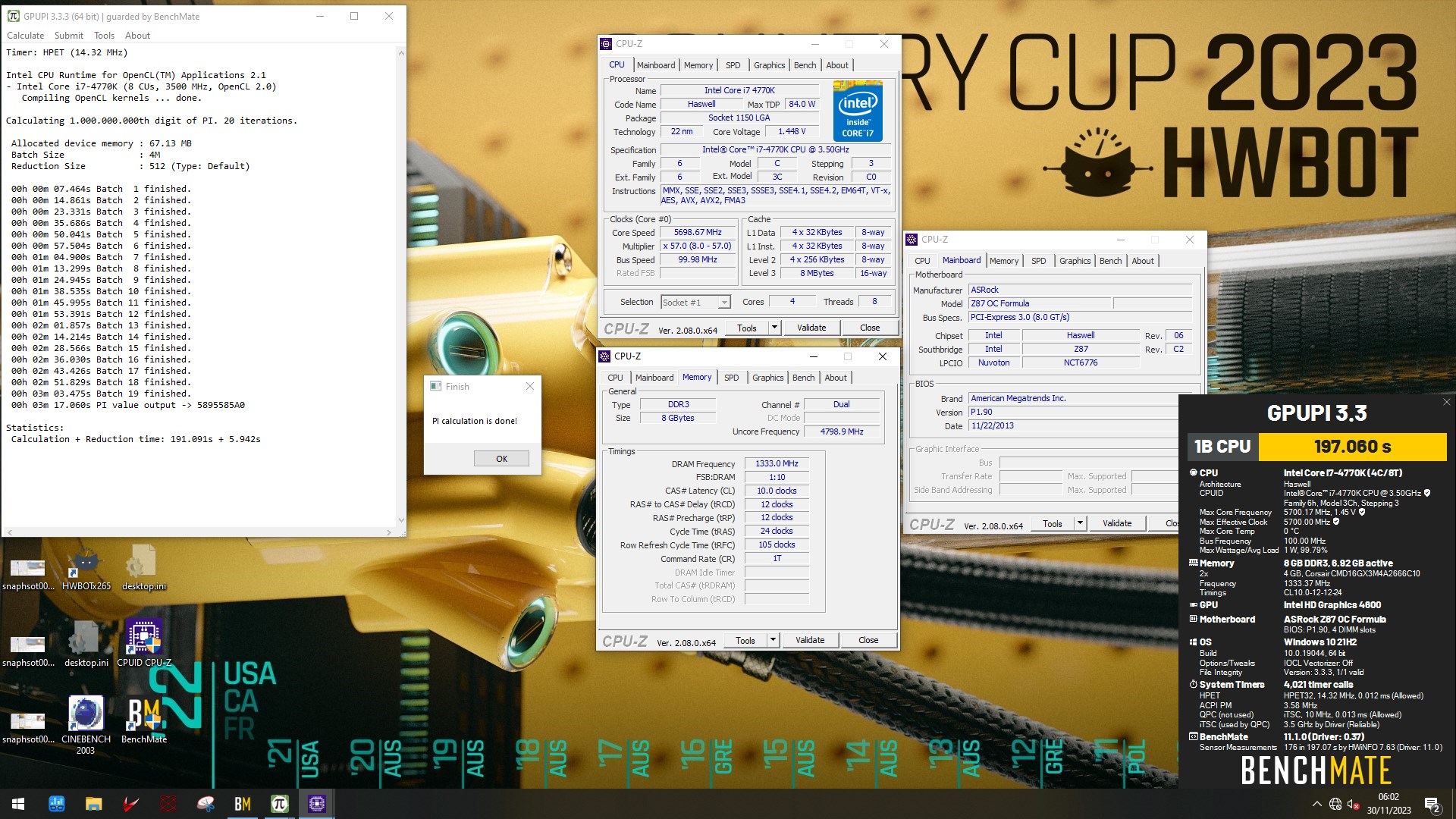Click the Core Speed value 5698.67 MHz
Image resolution: width=1456 pixels, height=819 pixels.
[x=698, y=233]
